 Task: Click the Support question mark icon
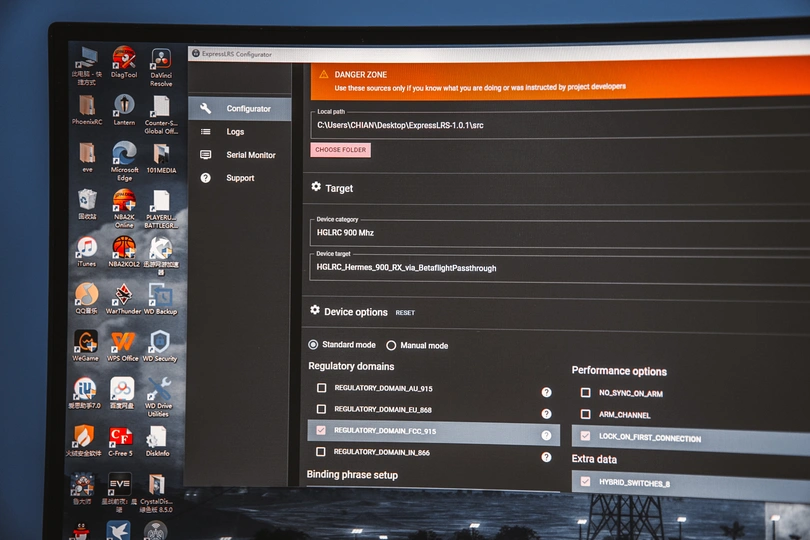pyautogui.click(x=206, y=178)
